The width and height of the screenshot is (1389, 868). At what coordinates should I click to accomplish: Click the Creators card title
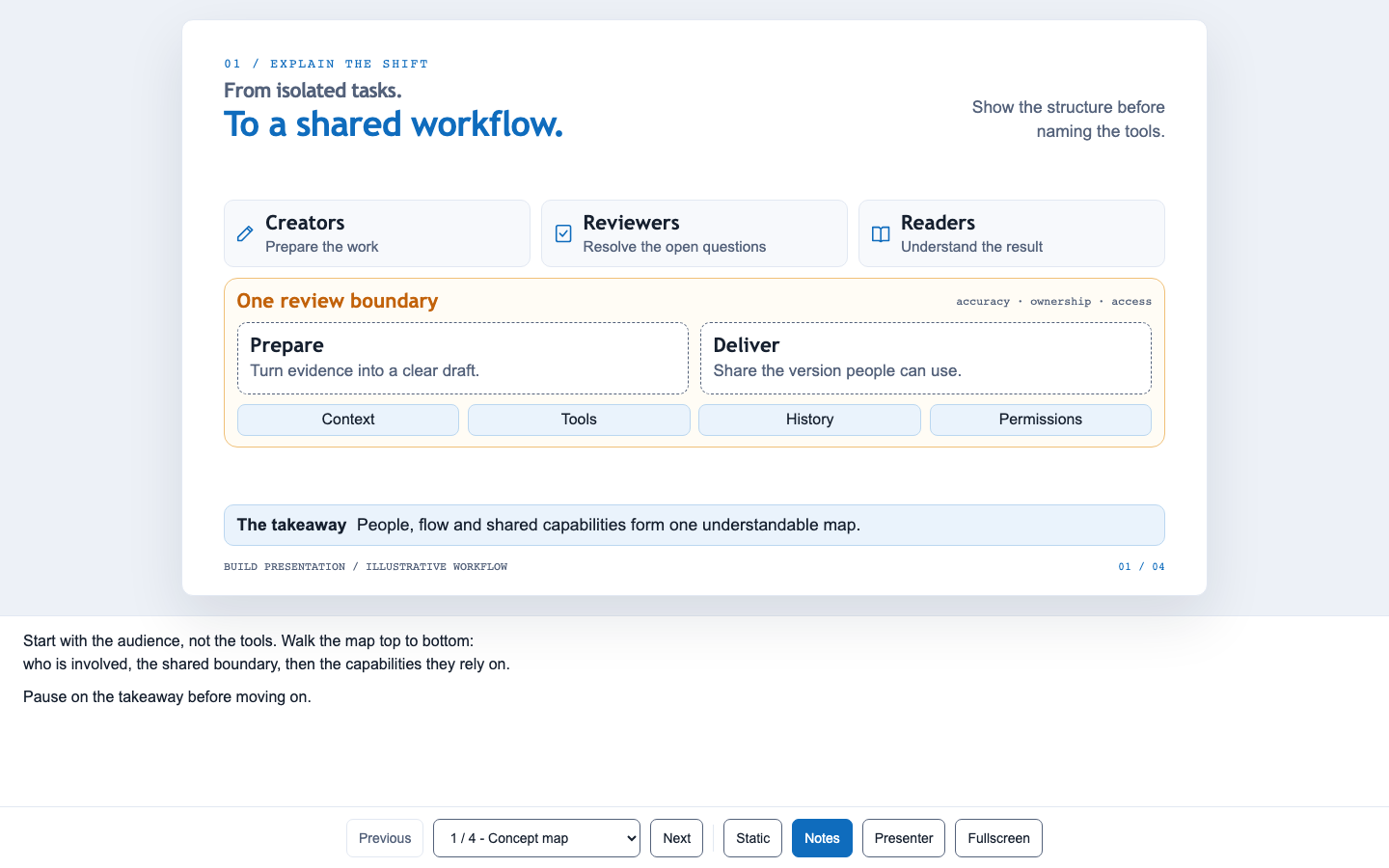click(x=305, y=223)
